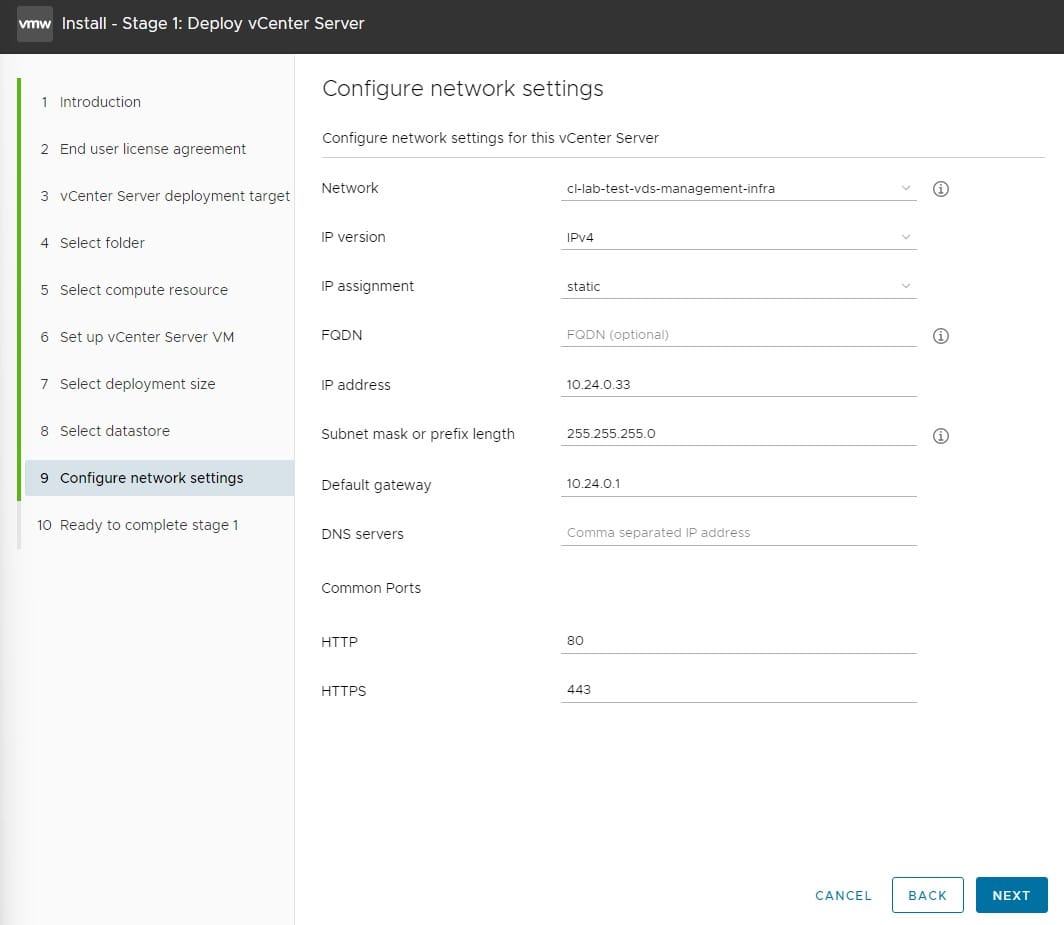The image size is (1064, 925).
Task: Click the CANCEL button
Action: (x=843, y=895)
